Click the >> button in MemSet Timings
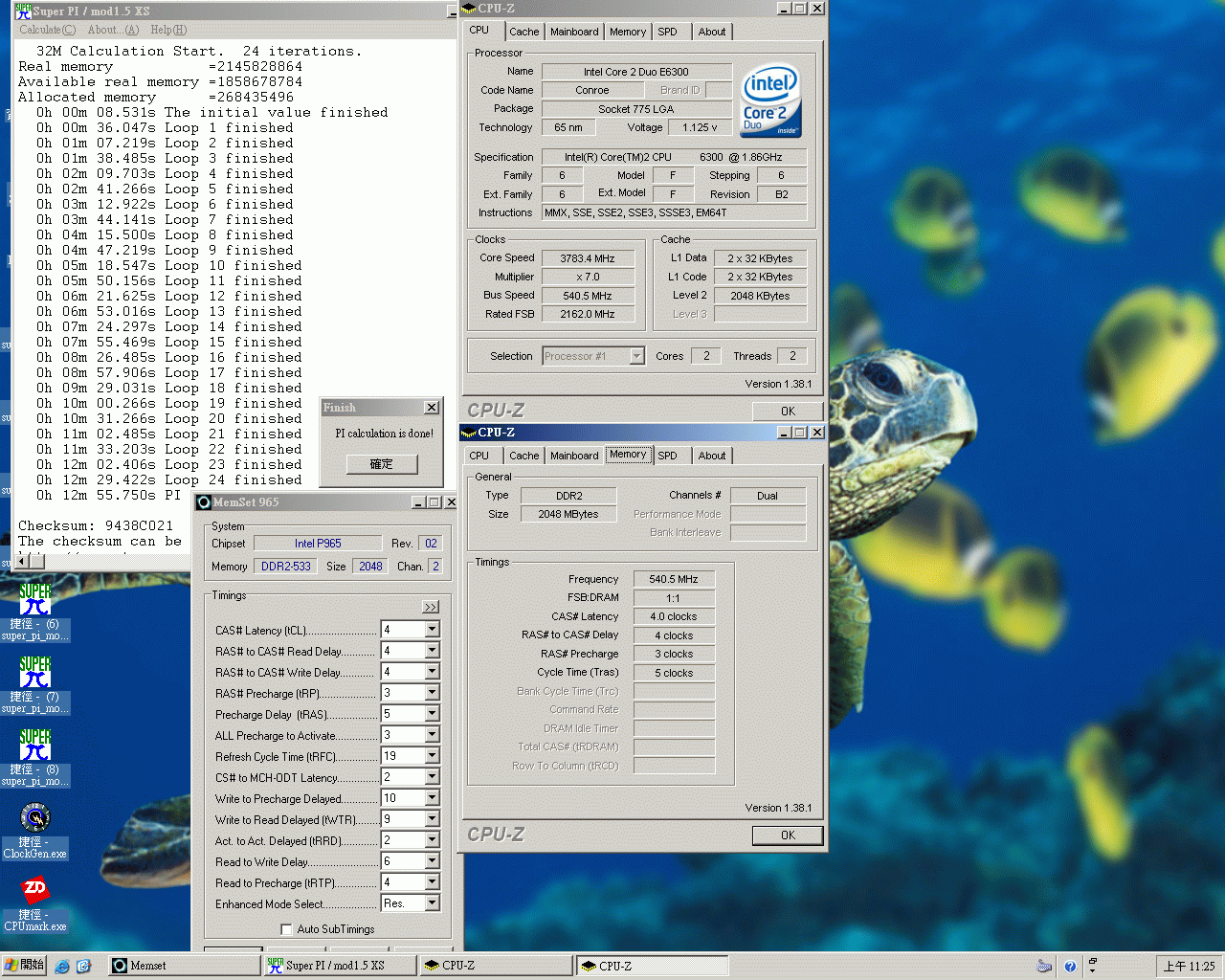This screenshot has width=1225, height=980. click(x=431, y=607)
